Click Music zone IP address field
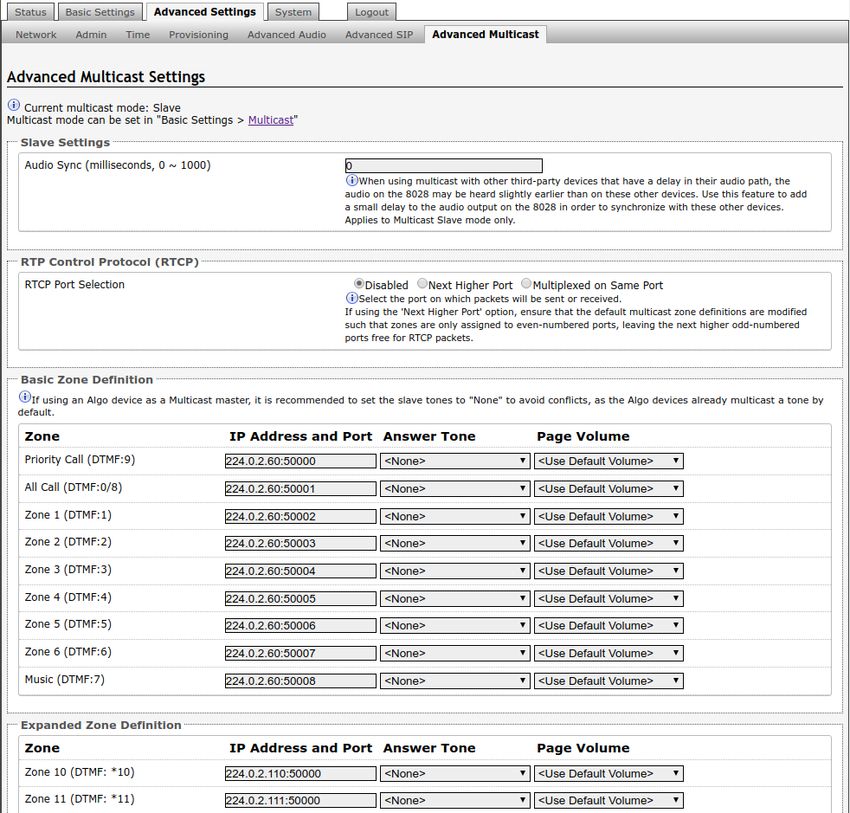Image resolution: width=850 pixels, height=813 pixels. (300, 681)
